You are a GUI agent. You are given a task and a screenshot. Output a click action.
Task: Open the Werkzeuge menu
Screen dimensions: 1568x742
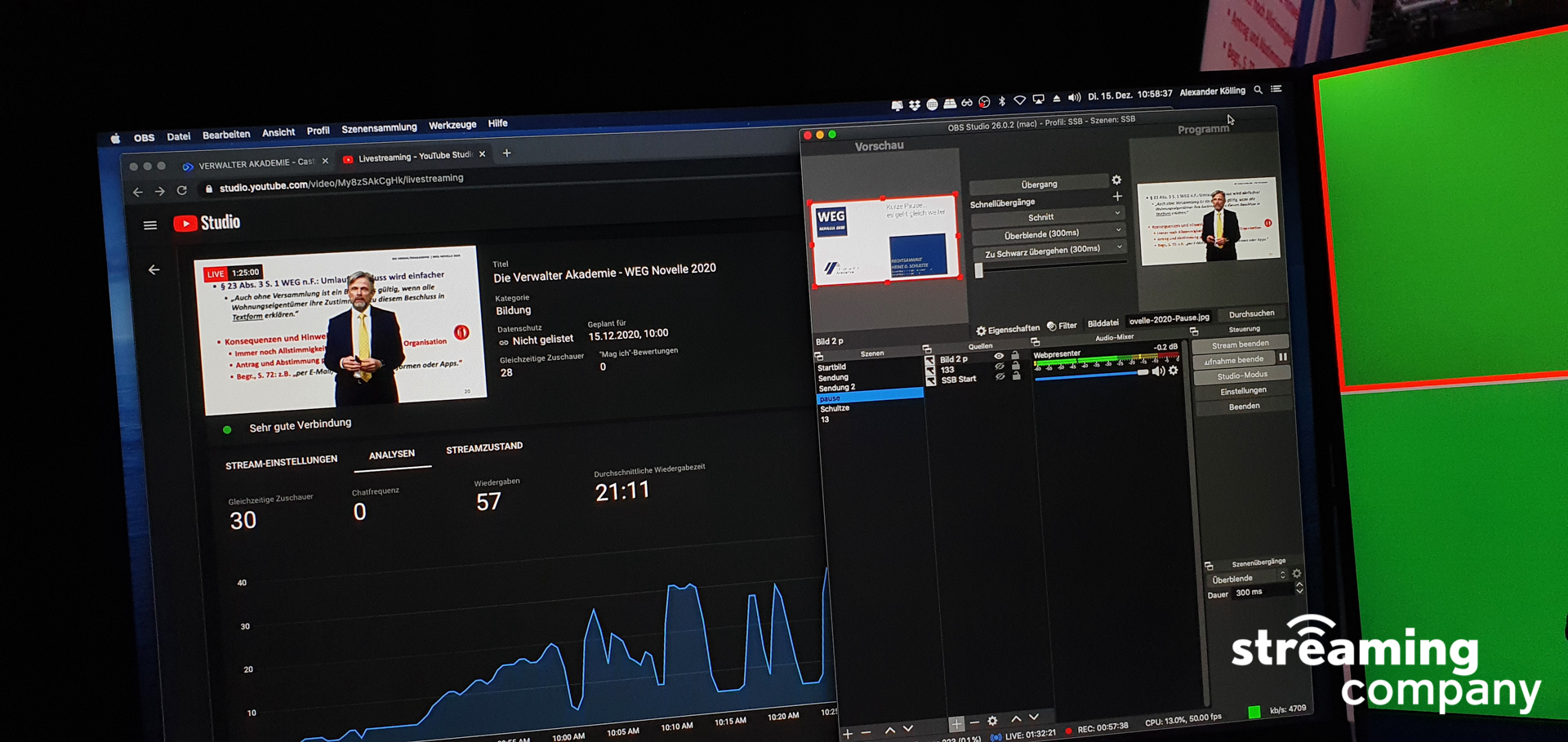coord(452,125)
